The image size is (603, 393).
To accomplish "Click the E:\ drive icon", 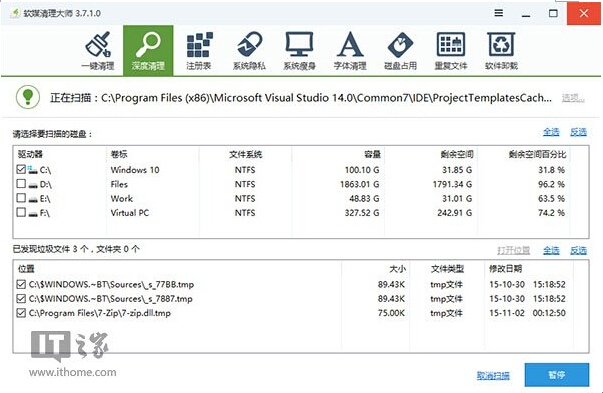I will 33,199.
